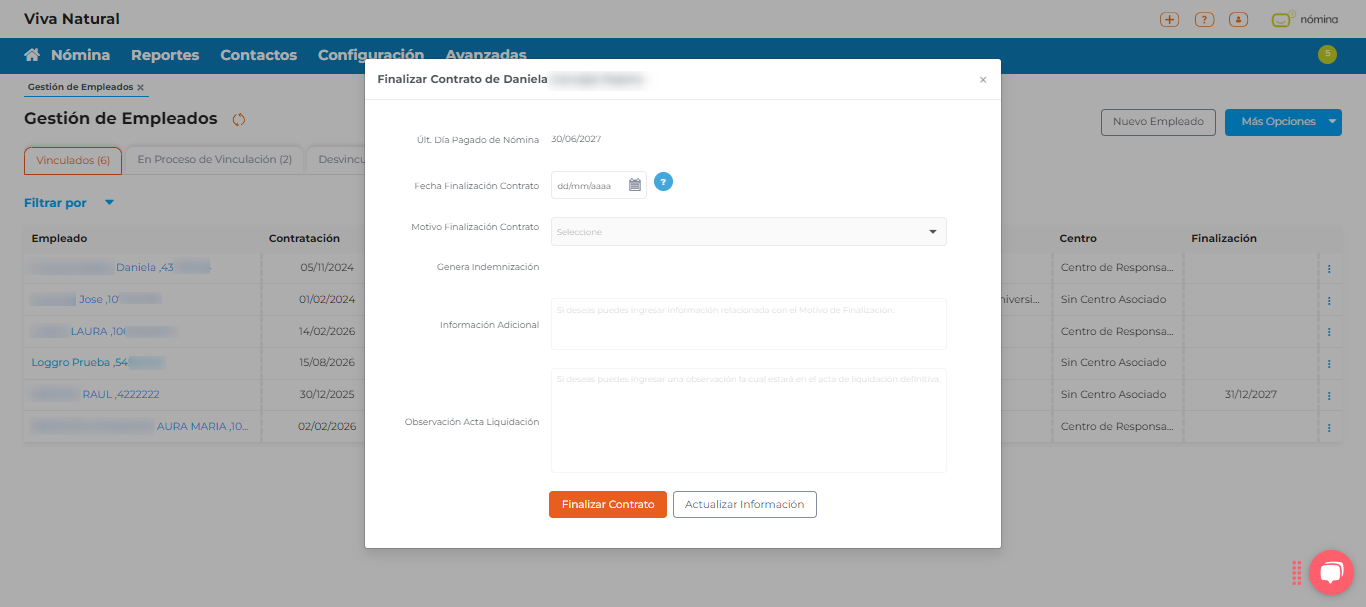Click the Fecha Finalización Contrato date field
The width and height of the screenshot is (1366, 607).
pos(588,185)
